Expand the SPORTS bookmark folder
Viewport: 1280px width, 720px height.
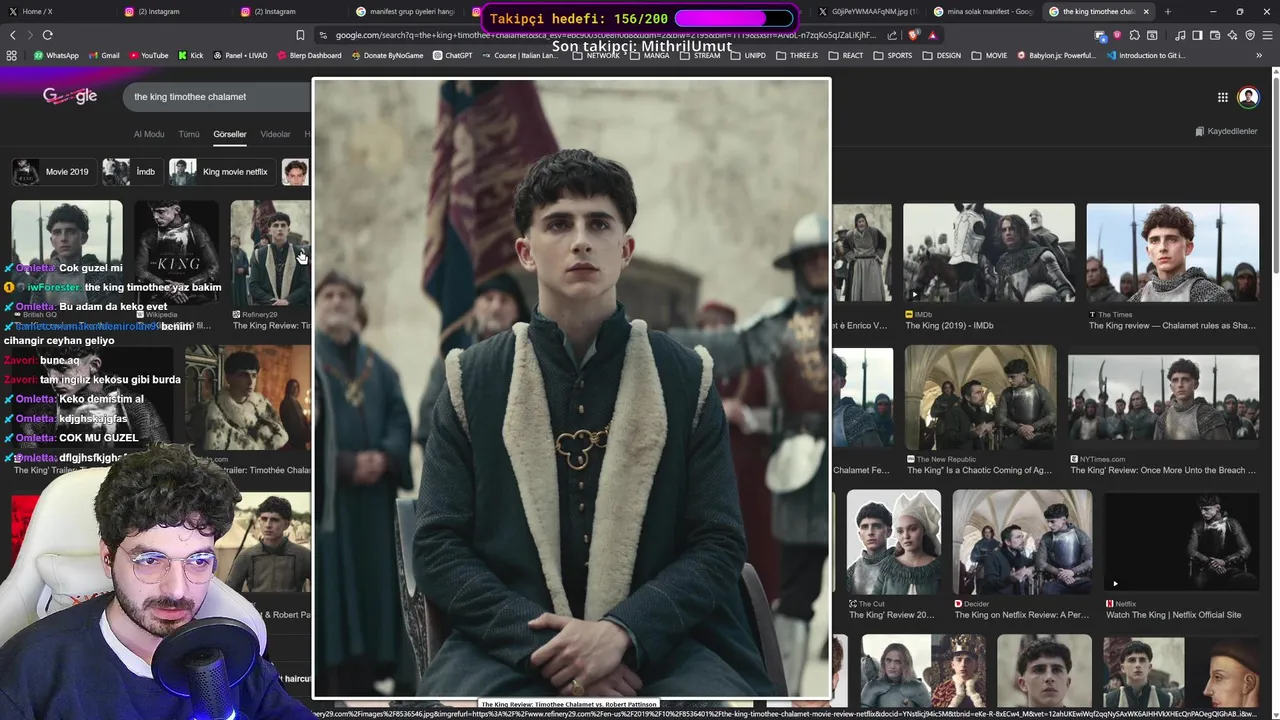893,55
